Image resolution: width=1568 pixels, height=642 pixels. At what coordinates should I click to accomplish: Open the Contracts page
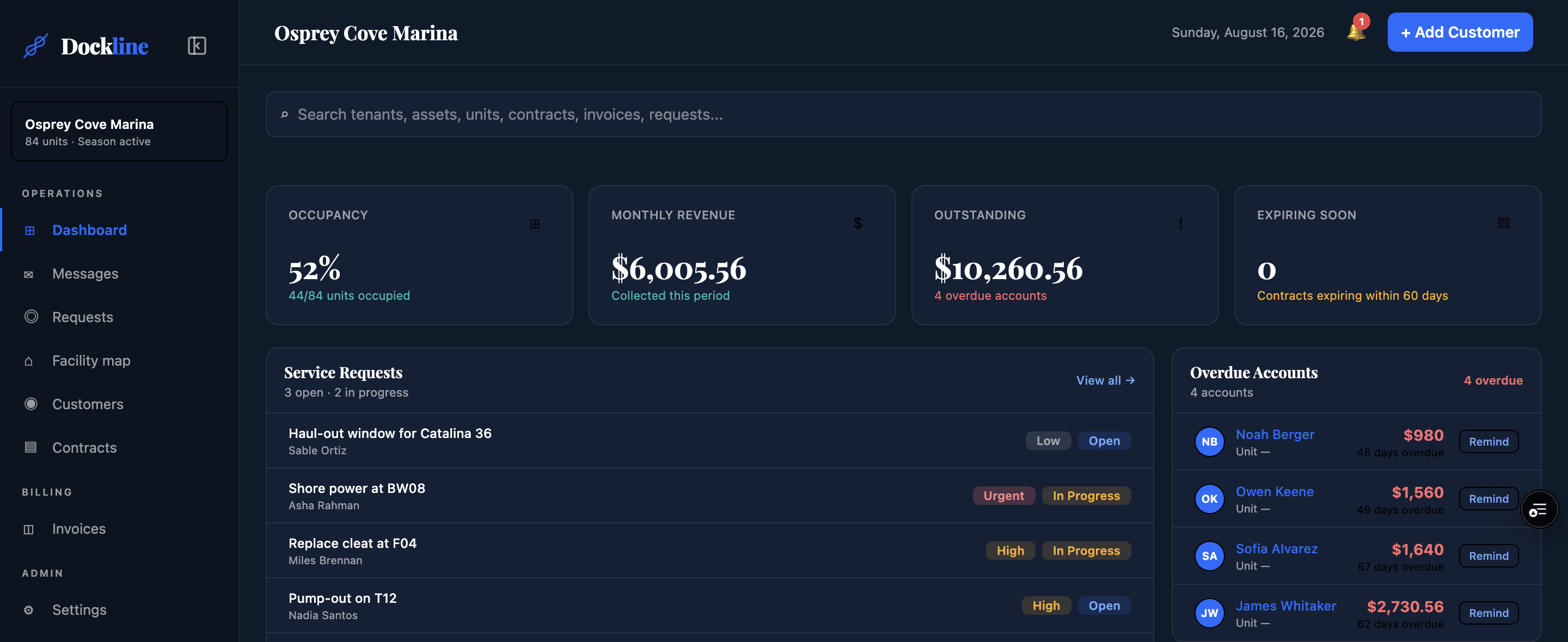(120, 448)
